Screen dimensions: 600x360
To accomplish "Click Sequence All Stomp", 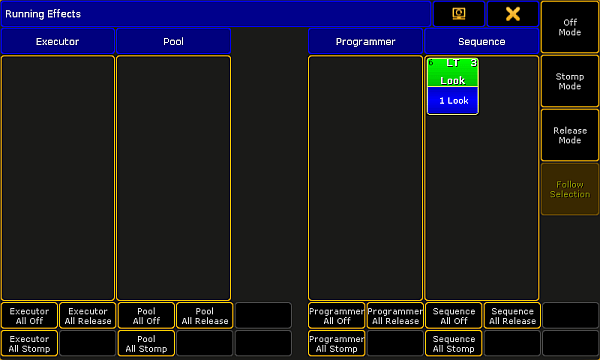I will pyautogui.click(x=454, y=344).
